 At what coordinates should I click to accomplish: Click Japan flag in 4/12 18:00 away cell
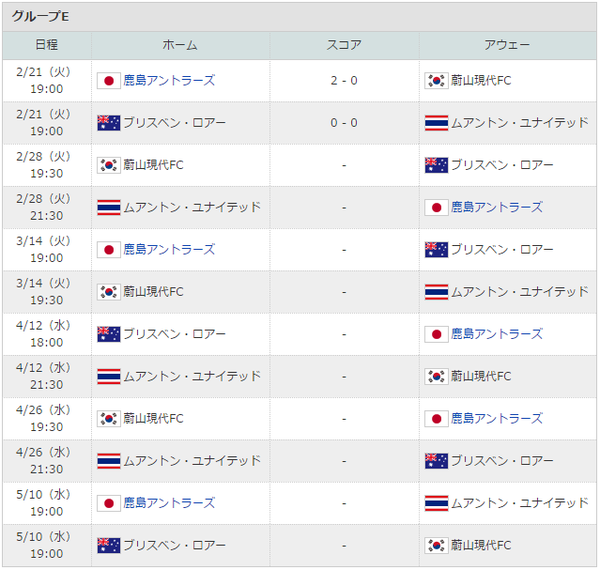tap(436, 334)
